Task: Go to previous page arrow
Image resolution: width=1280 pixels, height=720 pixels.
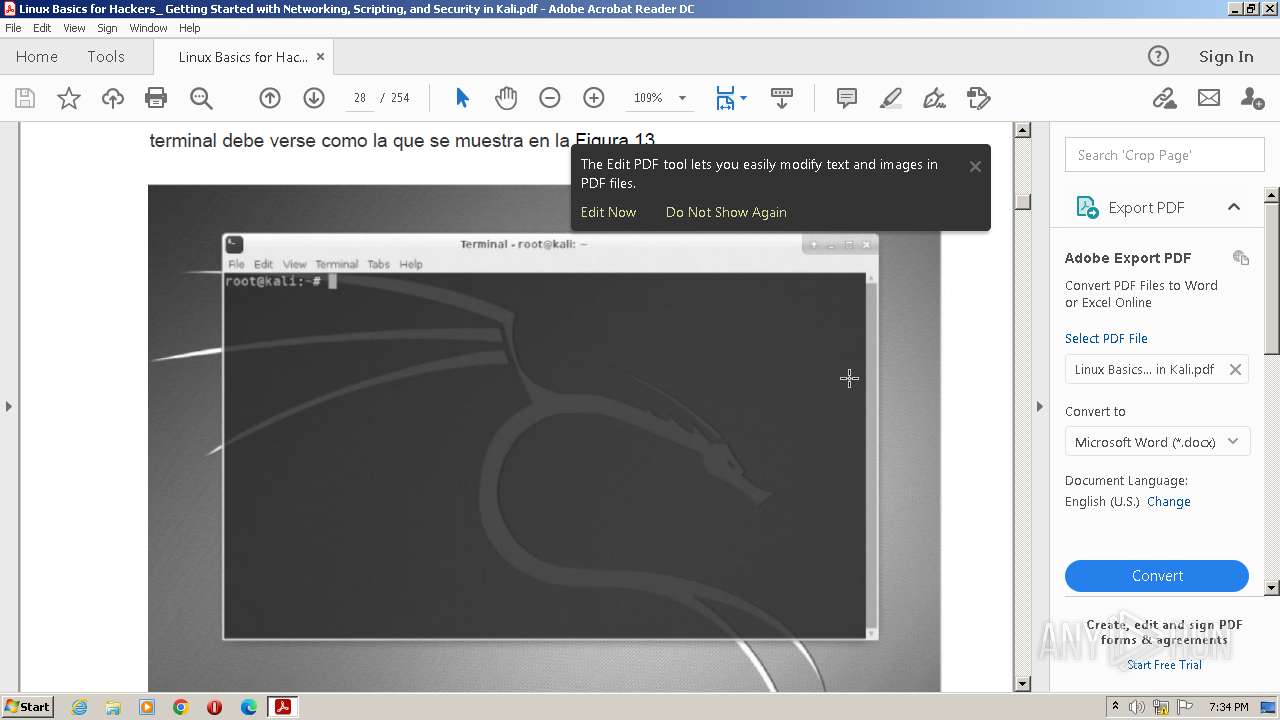Action: click(x=270, y=98)
